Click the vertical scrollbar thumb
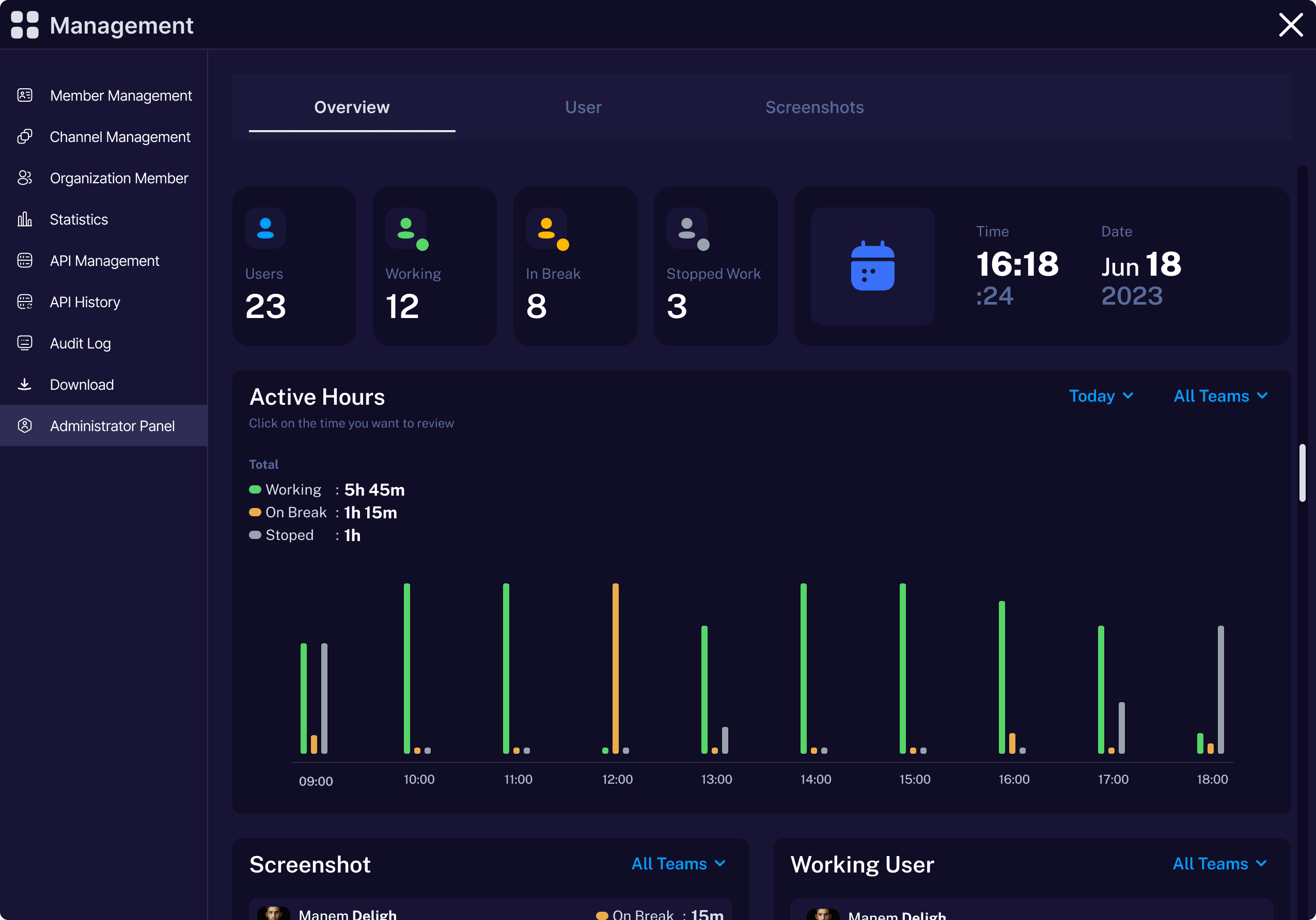Screen dimensions: 1316x920 click(1302, 472)
